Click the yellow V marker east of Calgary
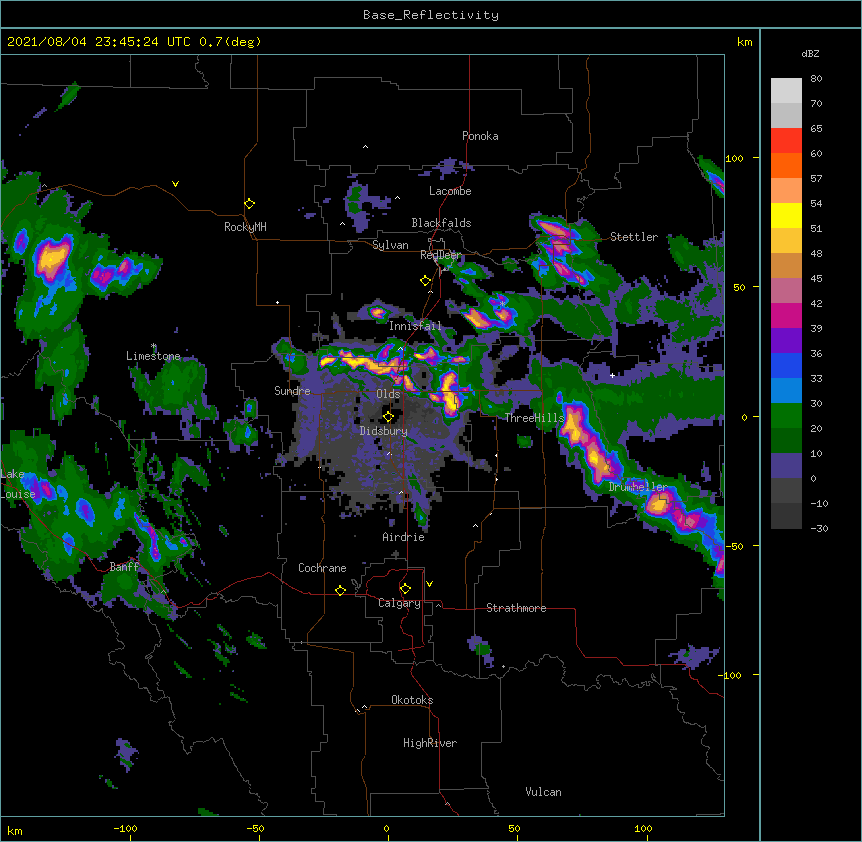Screen dimensions: 862x842 coord(429,584)
